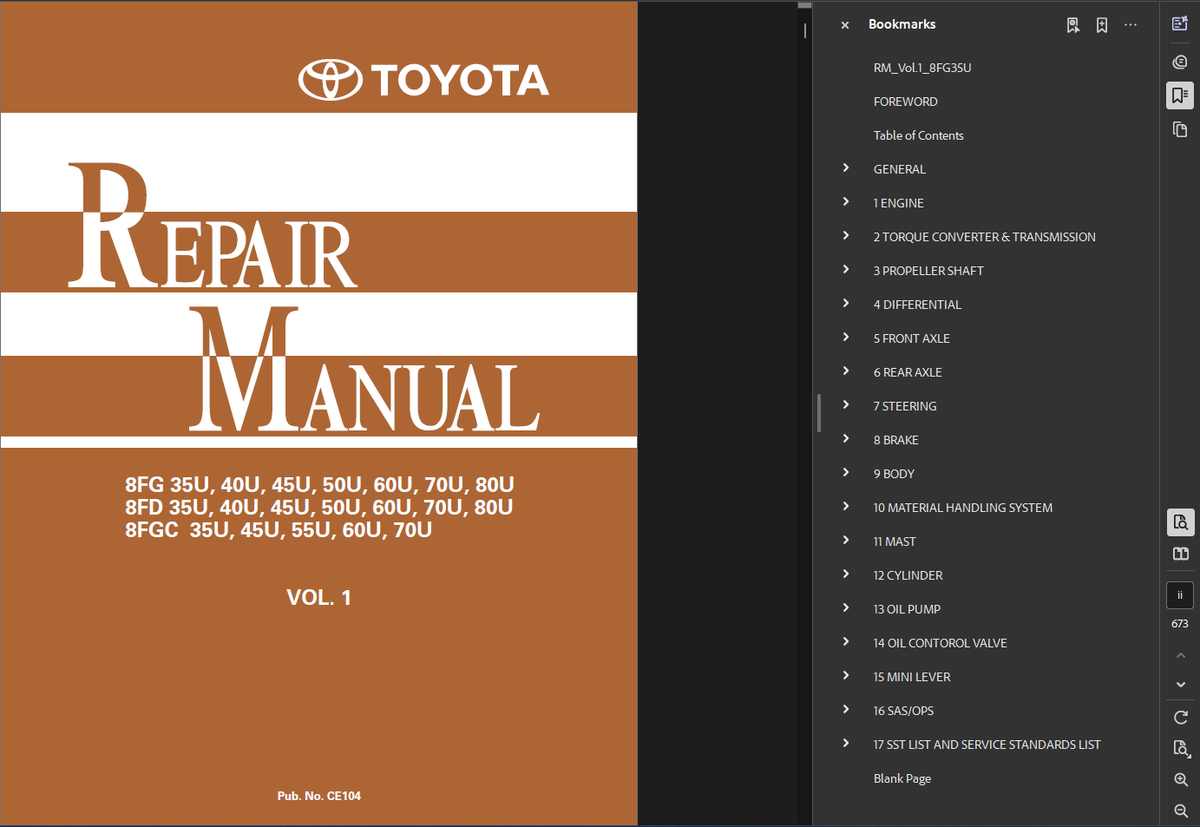Go to '15 MINI LEVER' bookmark label
Image resolution: width=1200 pixels, height=827 pixels.
coord(912,677)
